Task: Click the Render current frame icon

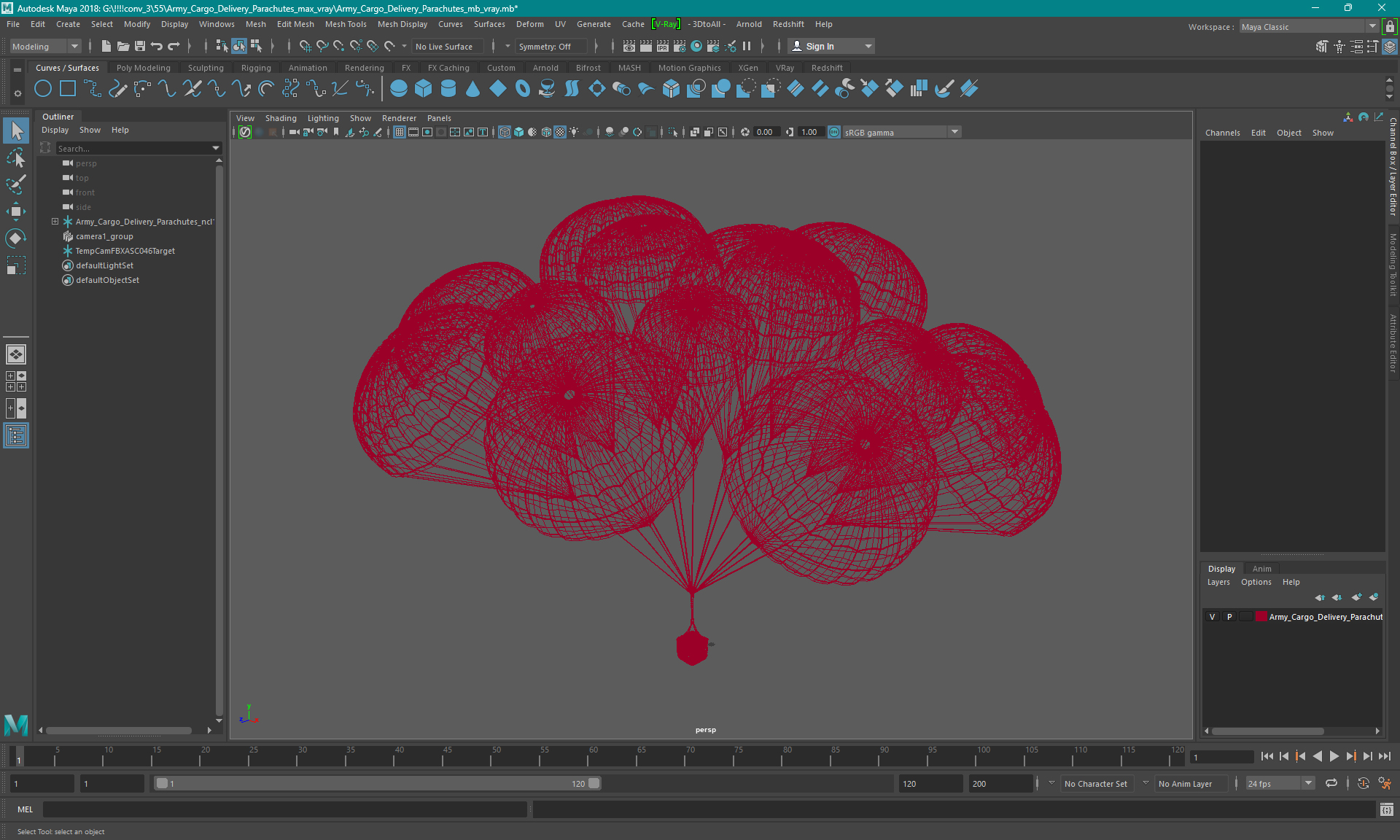Action: point(646,46)
